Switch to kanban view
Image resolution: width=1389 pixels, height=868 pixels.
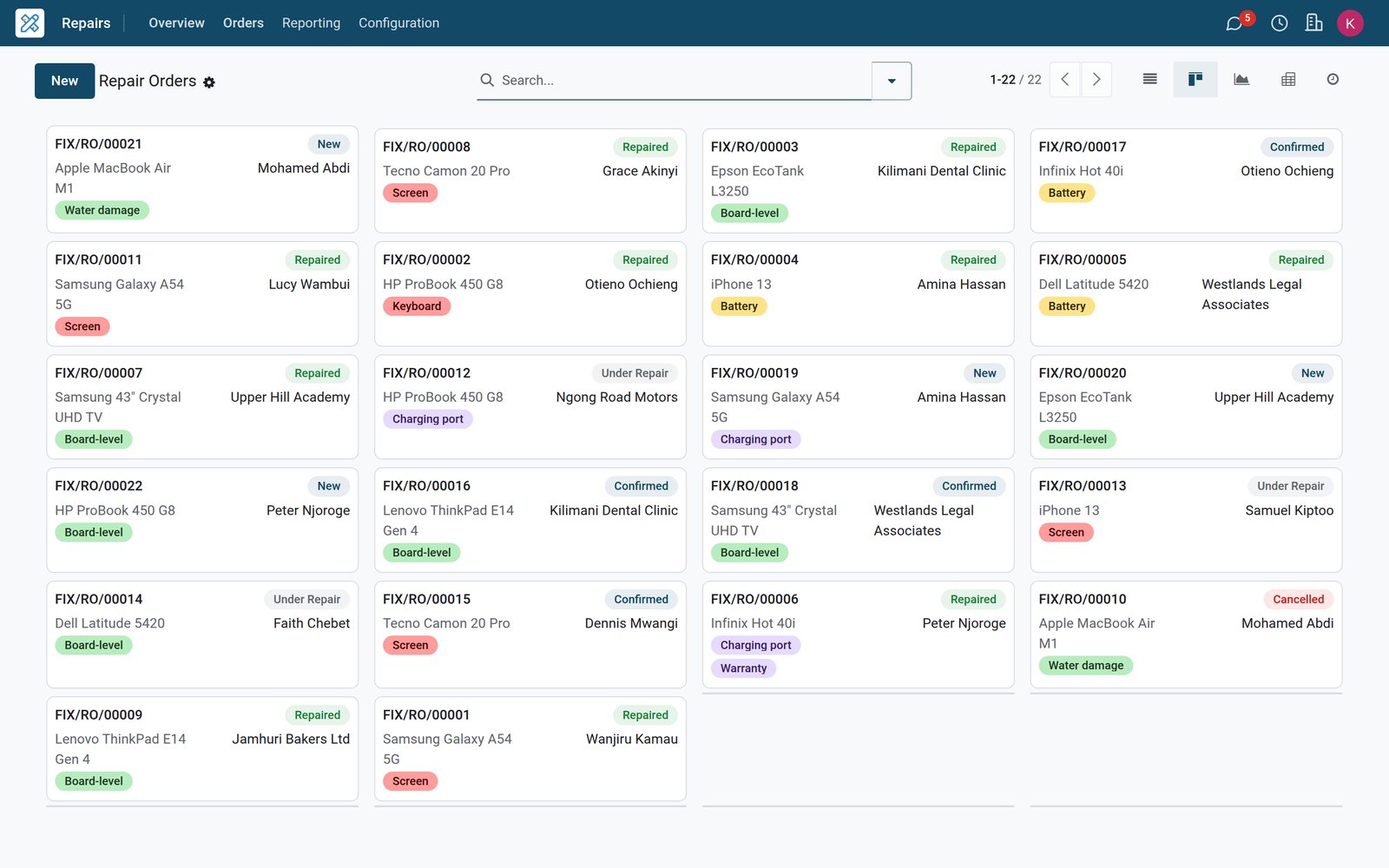[x=1195, y=79]
